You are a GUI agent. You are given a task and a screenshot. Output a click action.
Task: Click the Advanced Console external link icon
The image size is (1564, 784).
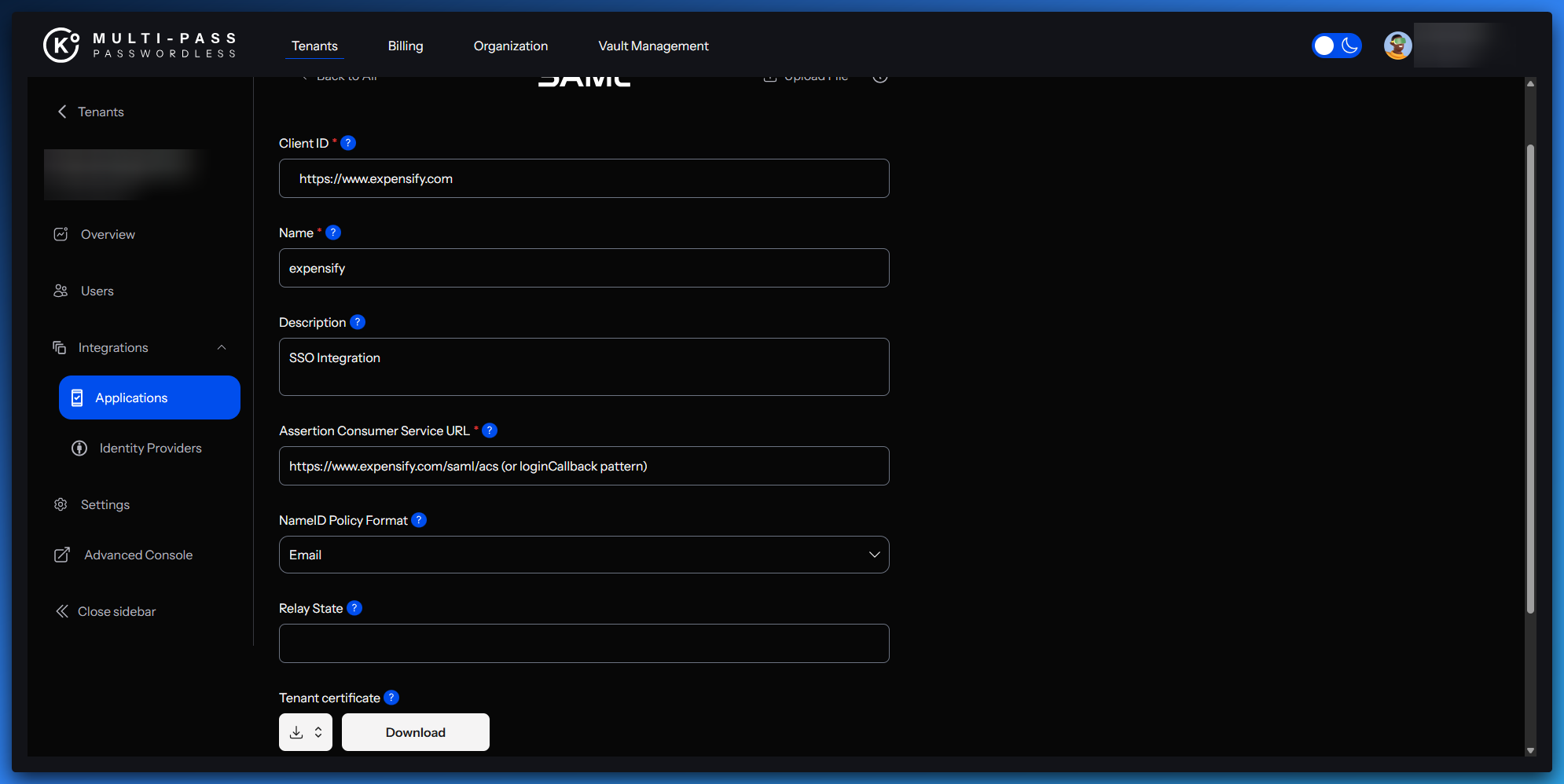(62, 555)
